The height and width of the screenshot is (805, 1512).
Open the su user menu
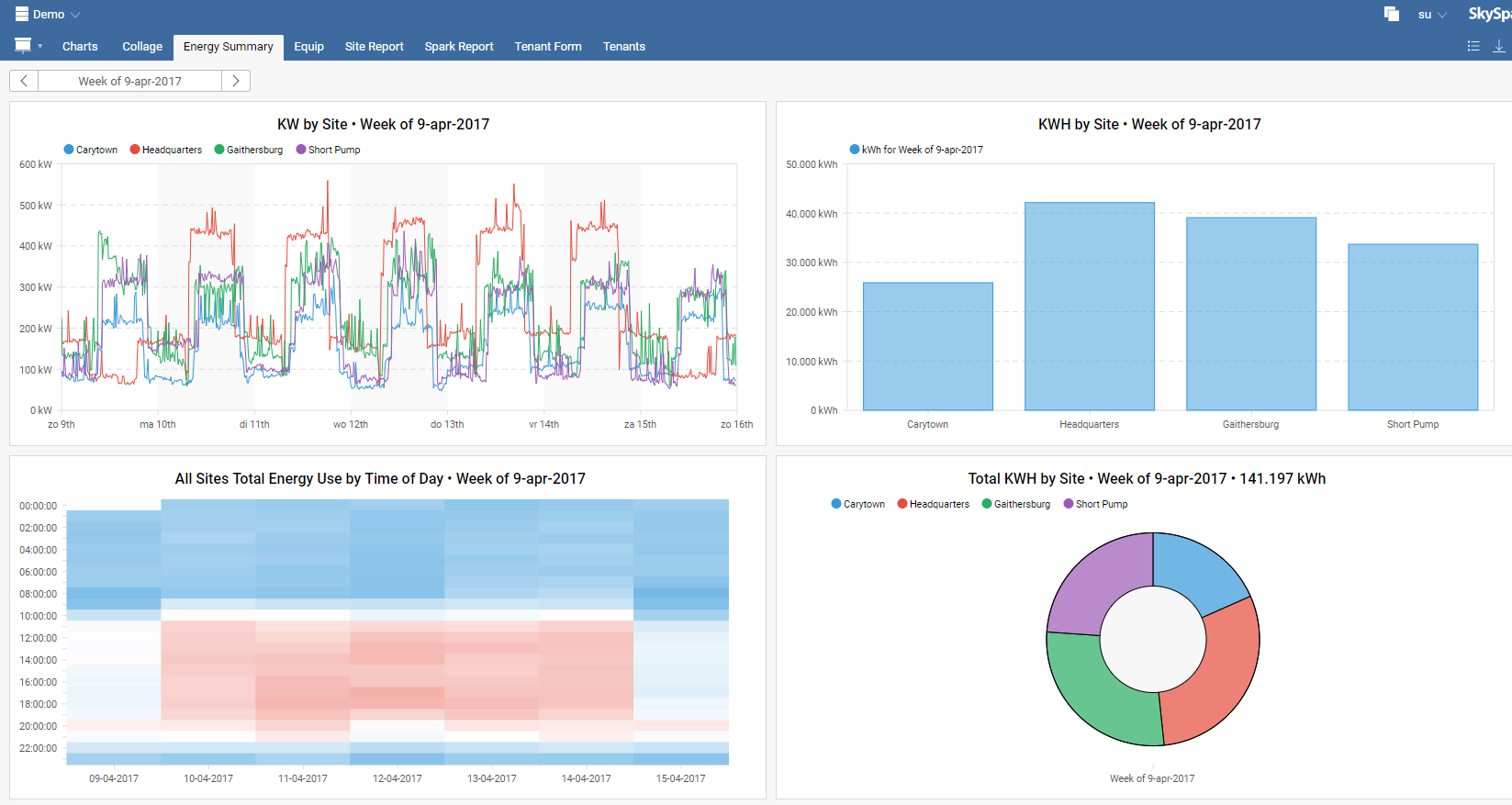pos(1432,15)
